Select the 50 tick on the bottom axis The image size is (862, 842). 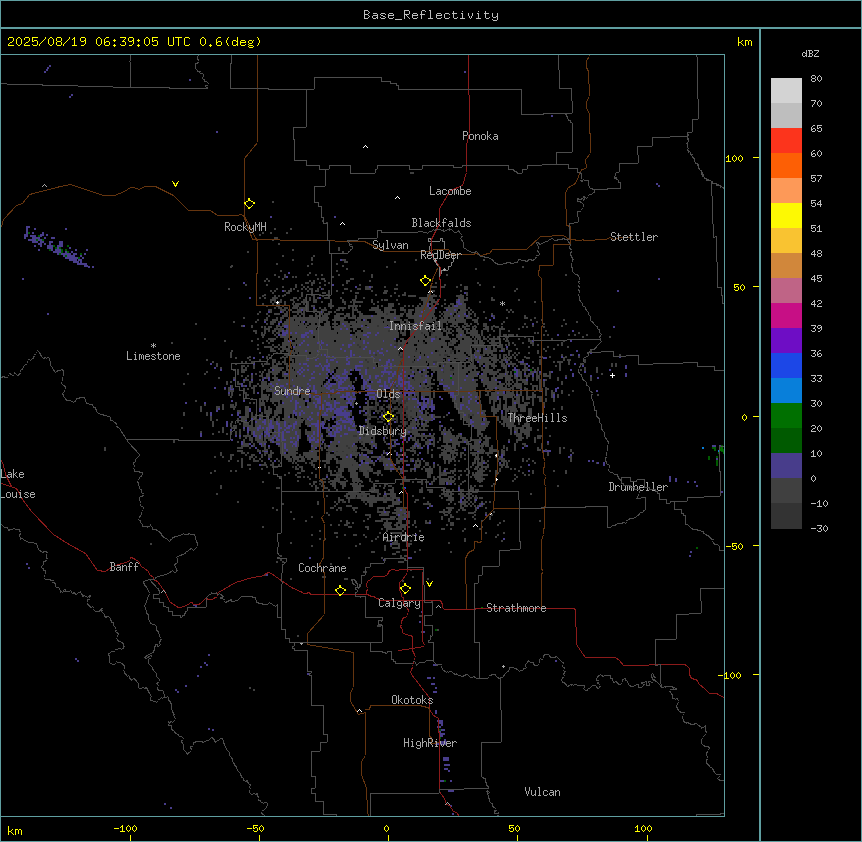tap(514, 828)
